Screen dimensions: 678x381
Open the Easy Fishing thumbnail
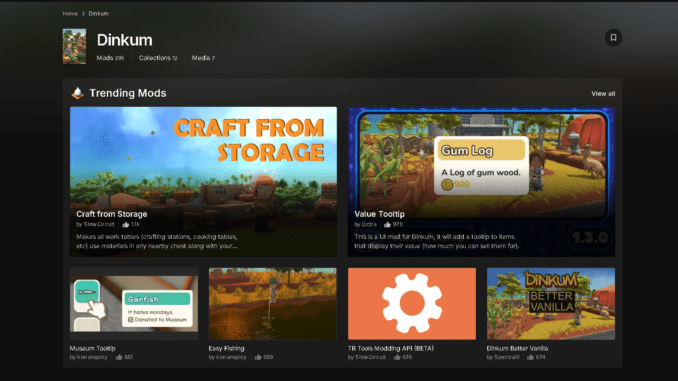pos(272,304)
